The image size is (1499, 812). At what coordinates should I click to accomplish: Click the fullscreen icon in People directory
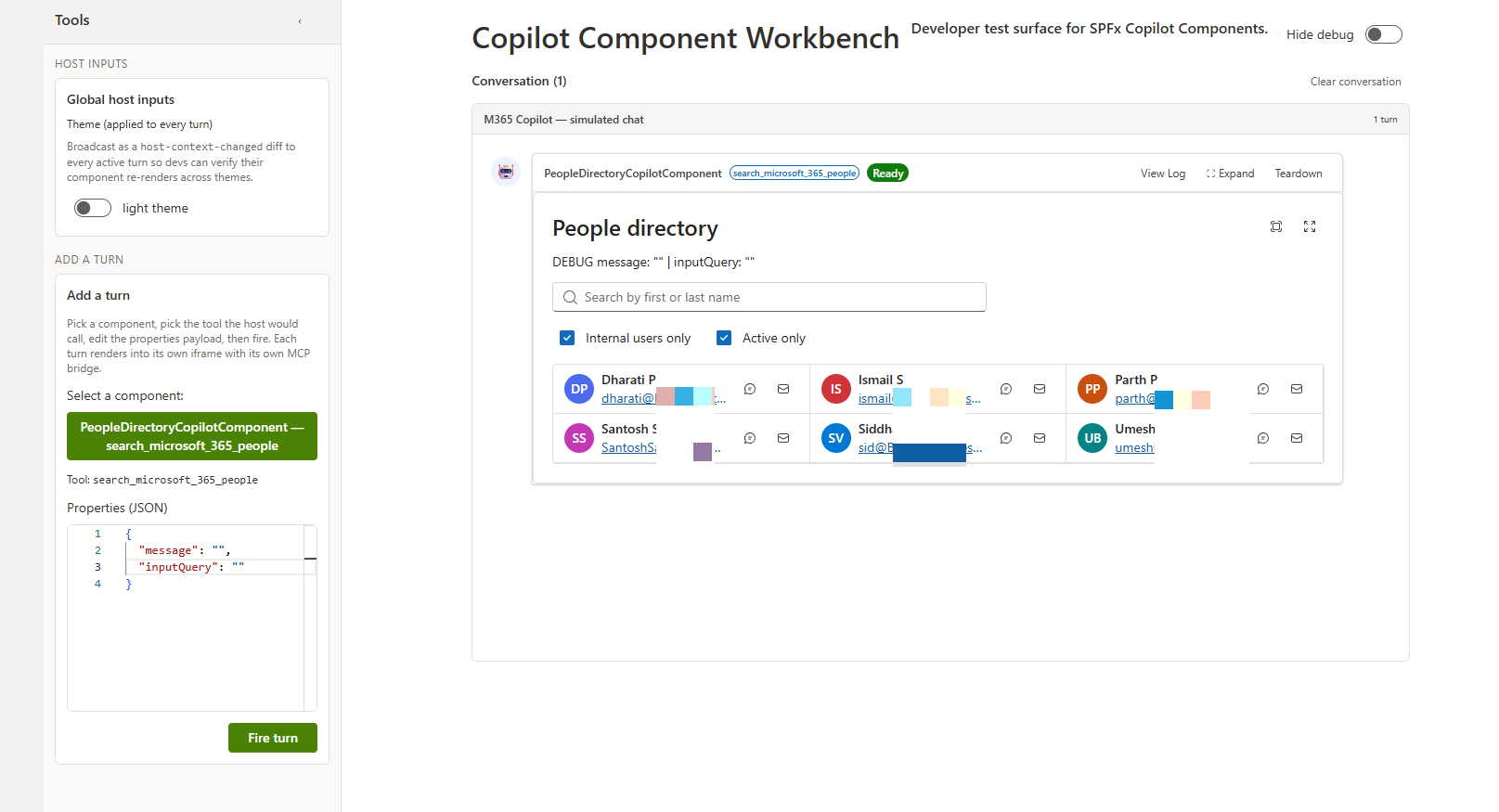[1310, 226]
